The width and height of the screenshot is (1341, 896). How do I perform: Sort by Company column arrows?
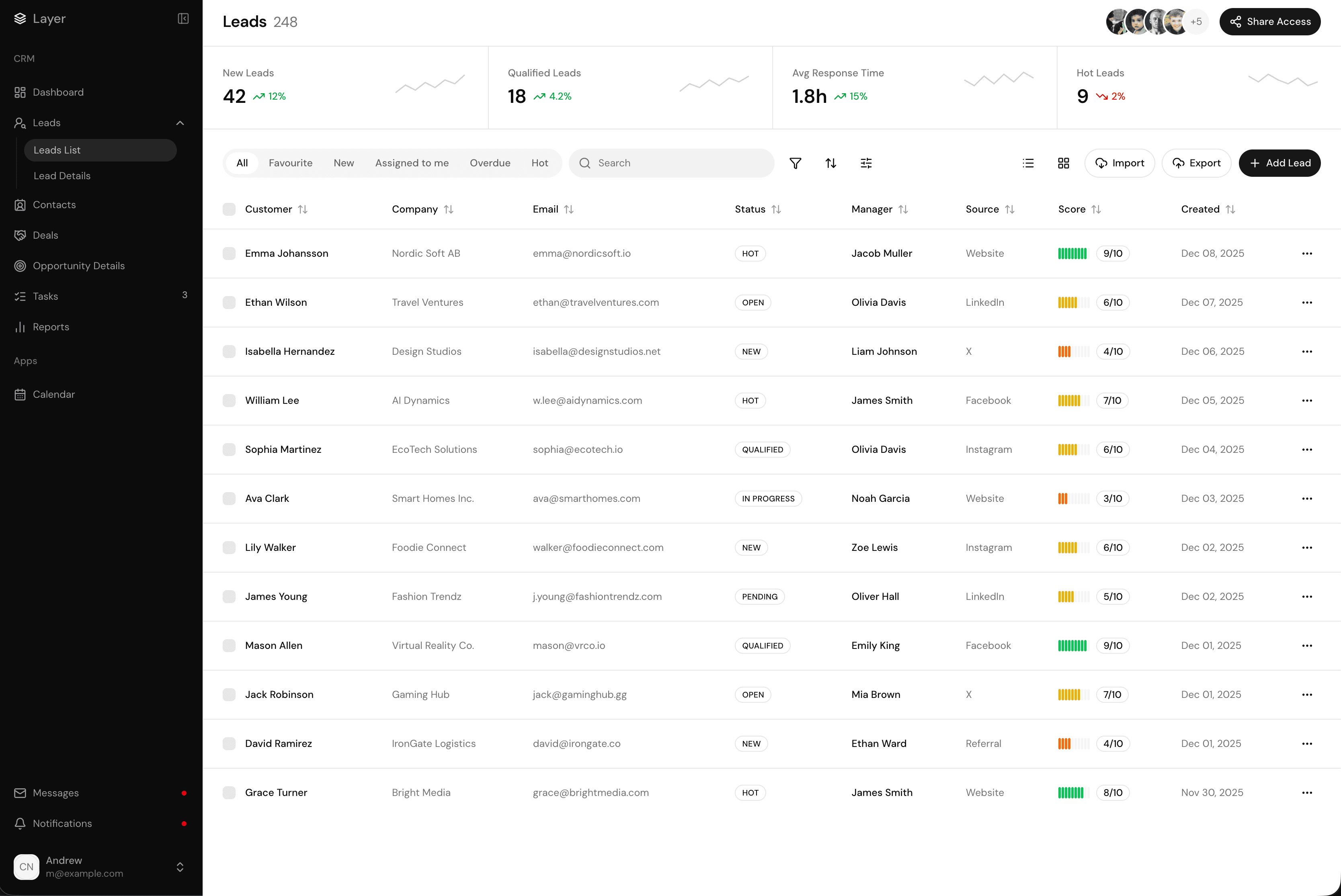[448, 210]
